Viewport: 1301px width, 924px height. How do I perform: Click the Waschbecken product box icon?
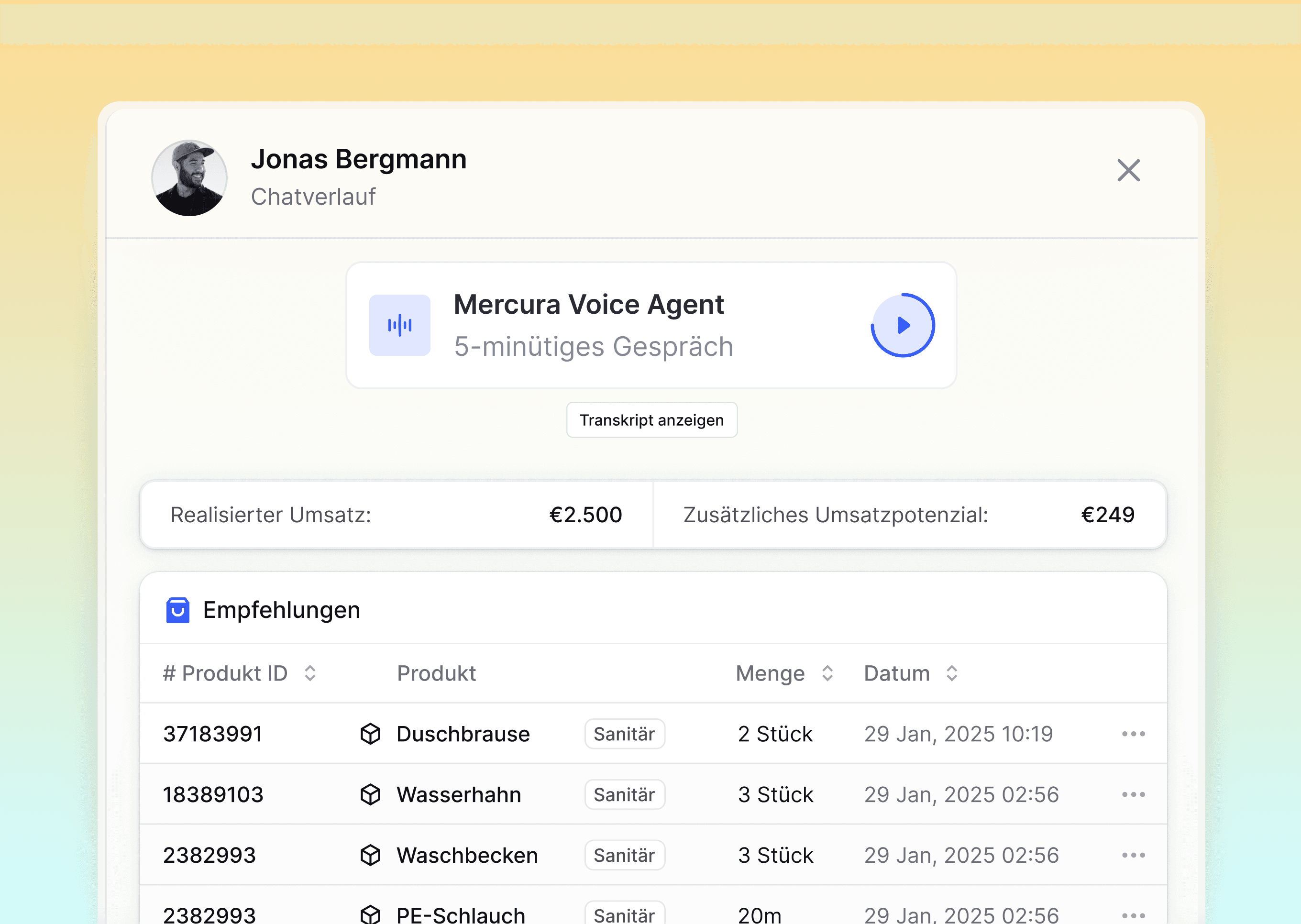370,855
